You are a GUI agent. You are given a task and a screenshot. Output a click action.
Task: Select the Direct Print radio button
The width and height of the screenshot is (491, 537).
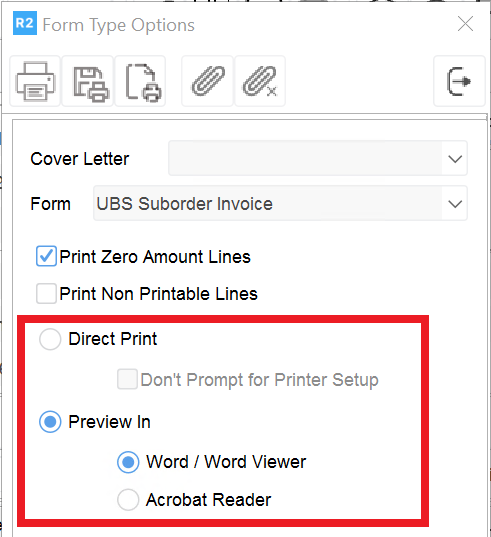50,339
